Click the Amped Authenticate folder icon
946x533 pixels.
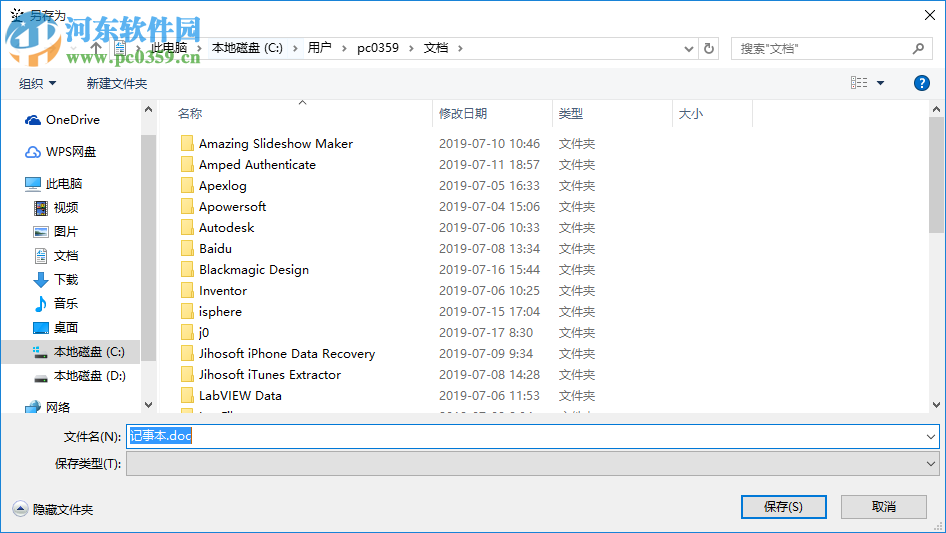[x=188, y=165]
